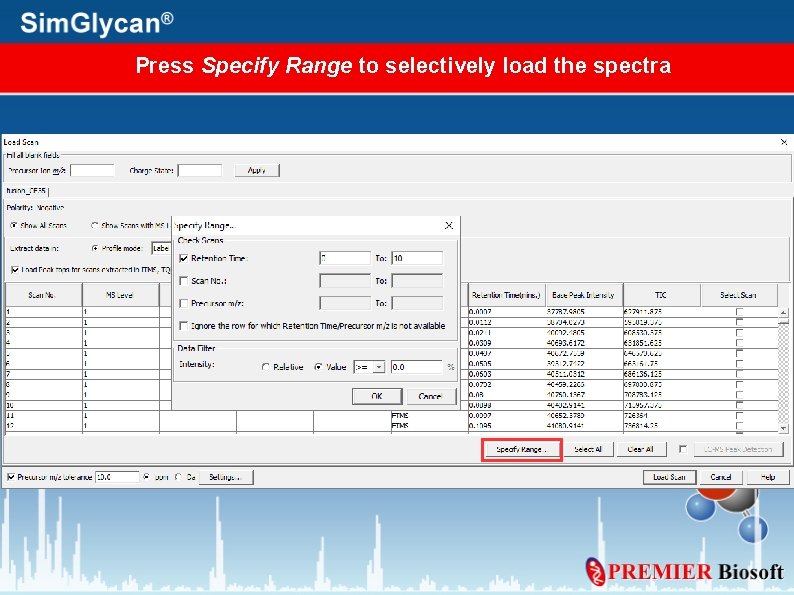Toggle the Retention Time checkbox
Viewport: 794px width, 595px height.
point(184,258)
